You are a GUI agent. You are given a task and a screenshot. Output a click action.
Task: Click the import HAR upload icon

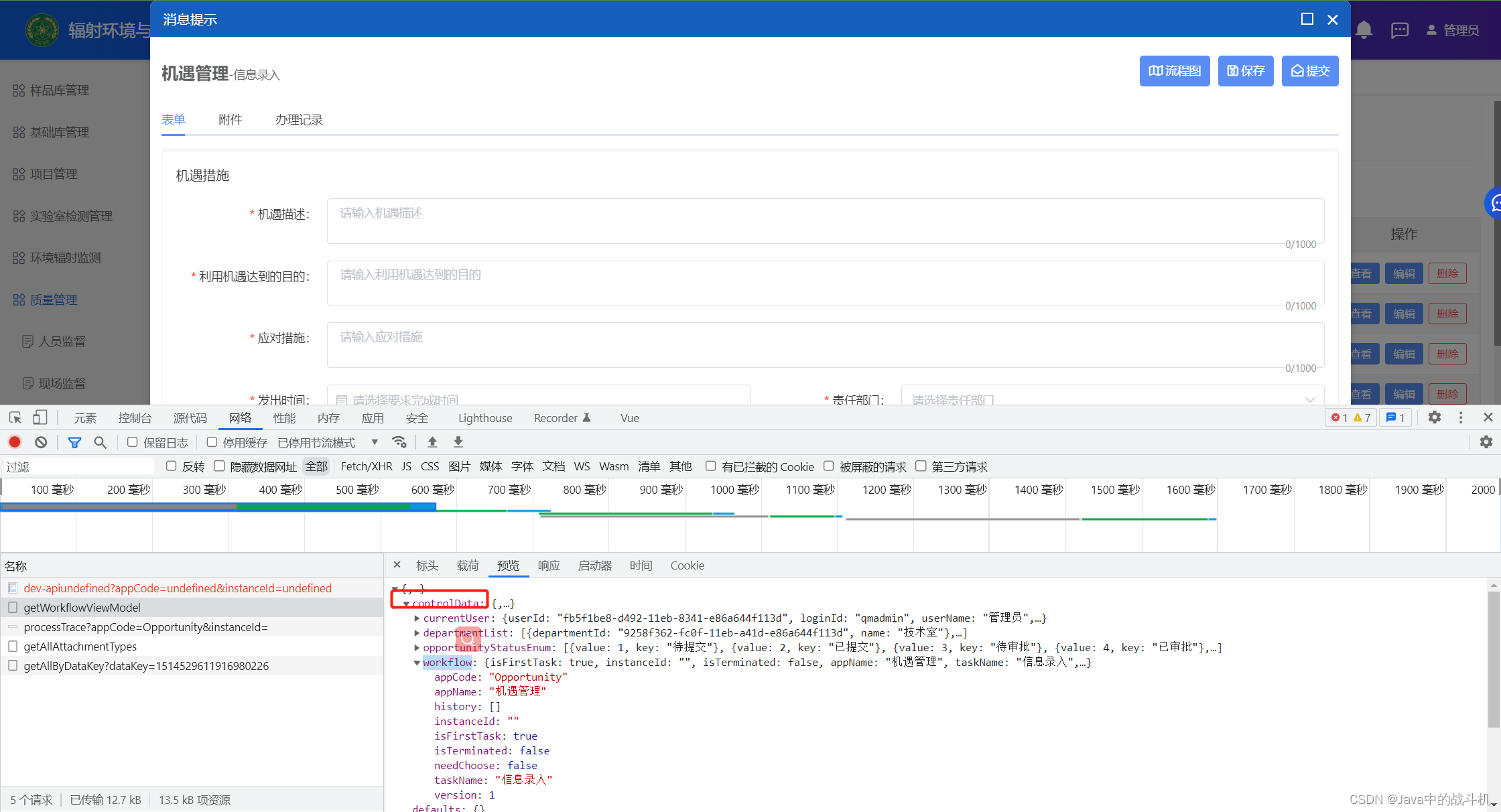432,442
